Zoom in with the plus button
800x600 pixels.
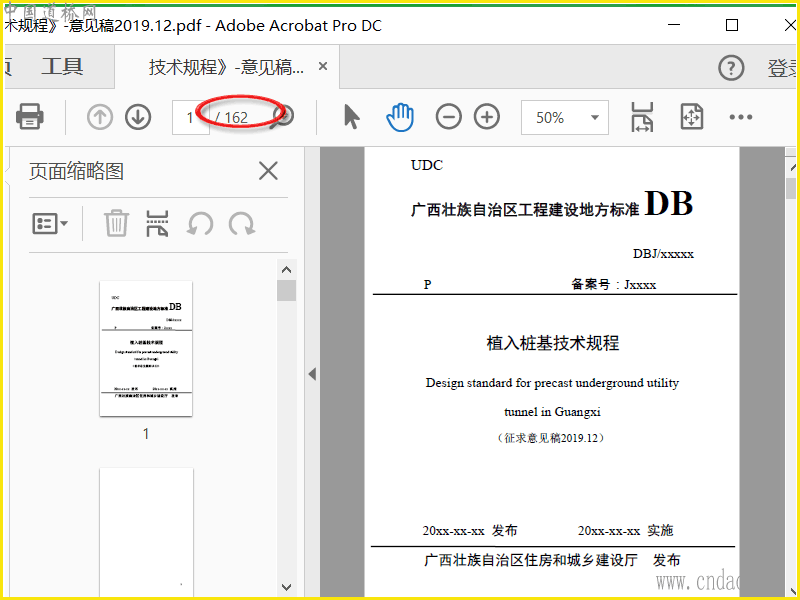[487, 117]
